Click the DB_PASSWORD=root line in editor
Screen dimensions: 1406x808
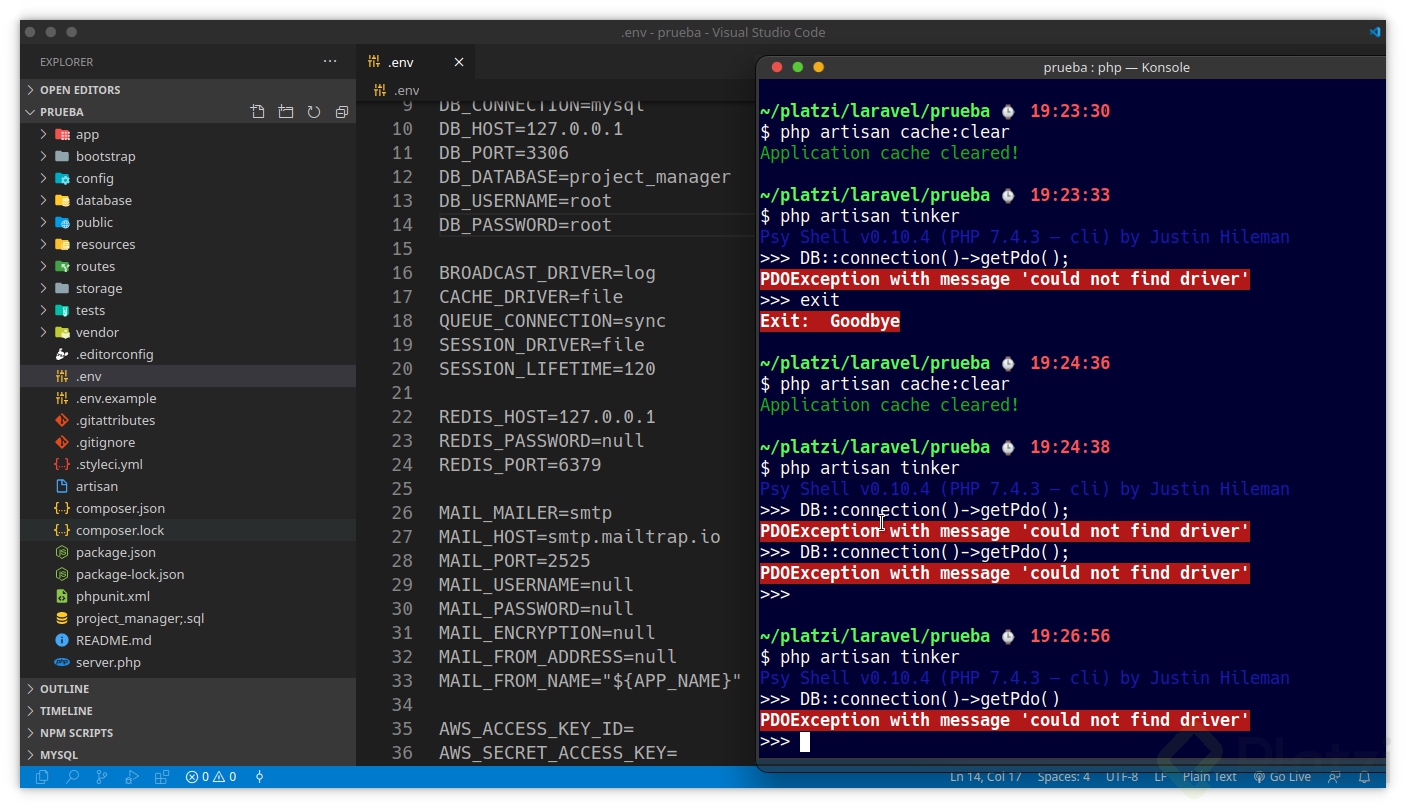pyautogui.click(x=525, y=225)
